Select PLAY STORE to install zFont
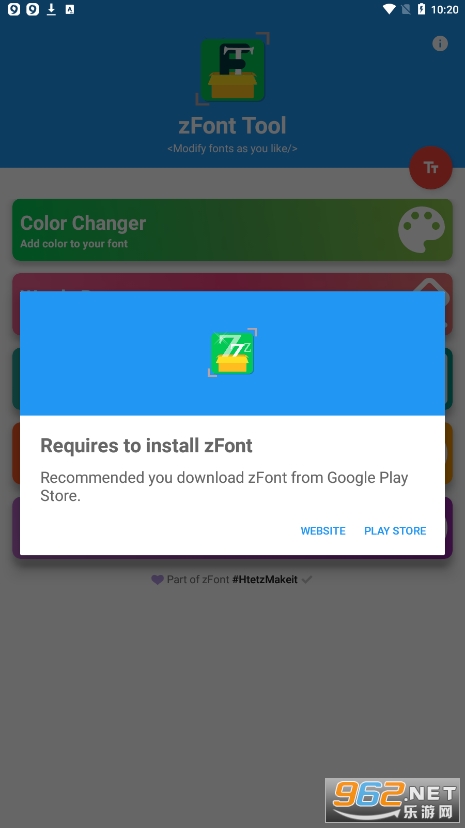 [395, 531]
